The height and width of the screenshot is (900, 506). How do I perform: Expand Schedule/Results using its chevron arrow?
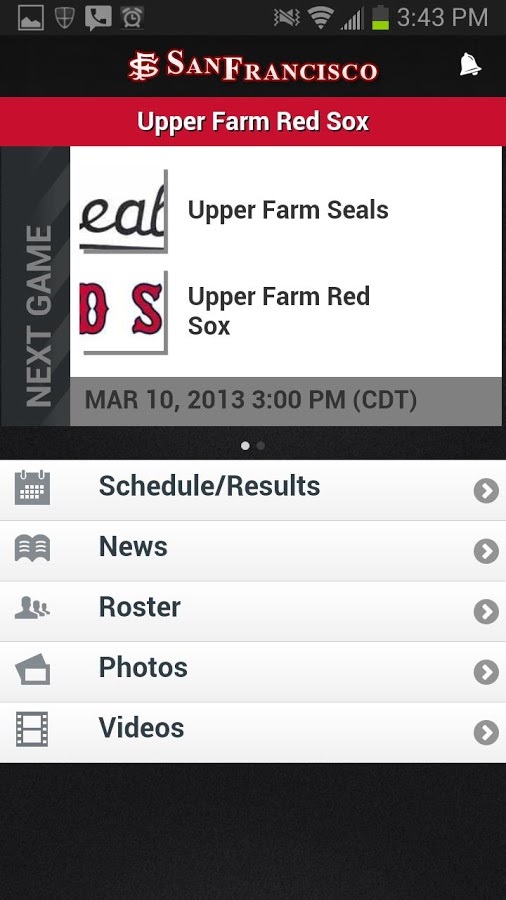click(x=486, y=491)
